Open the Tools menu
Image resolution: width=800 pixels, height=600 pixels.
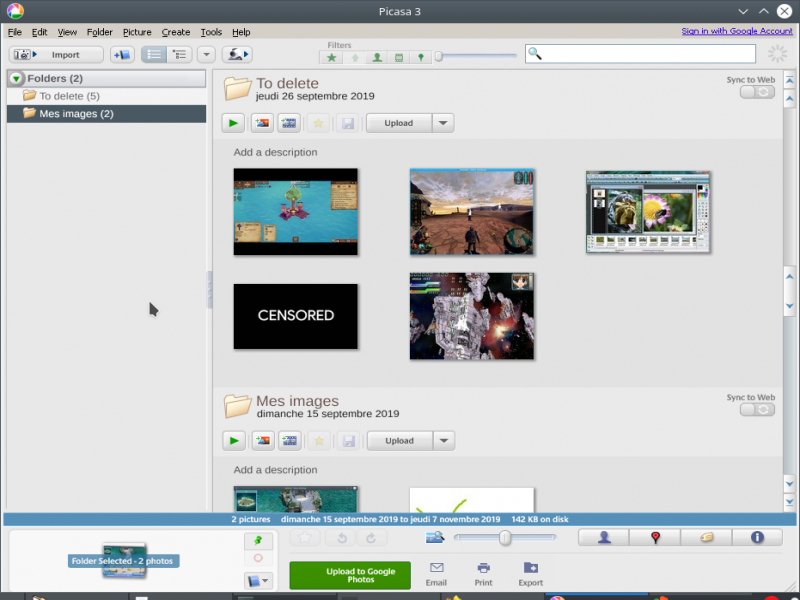pyautogui.click(x=211, y=32)
